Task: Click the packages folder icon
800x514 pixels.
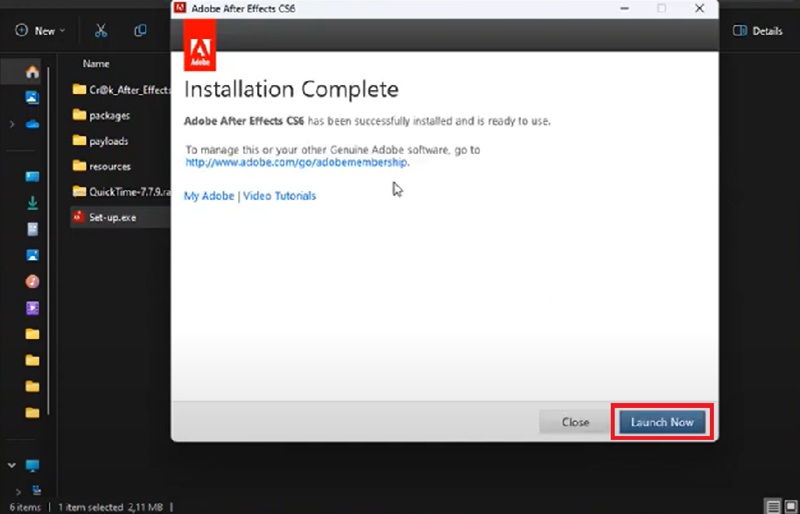Action: pyautogui.click(x=79, y=115)
